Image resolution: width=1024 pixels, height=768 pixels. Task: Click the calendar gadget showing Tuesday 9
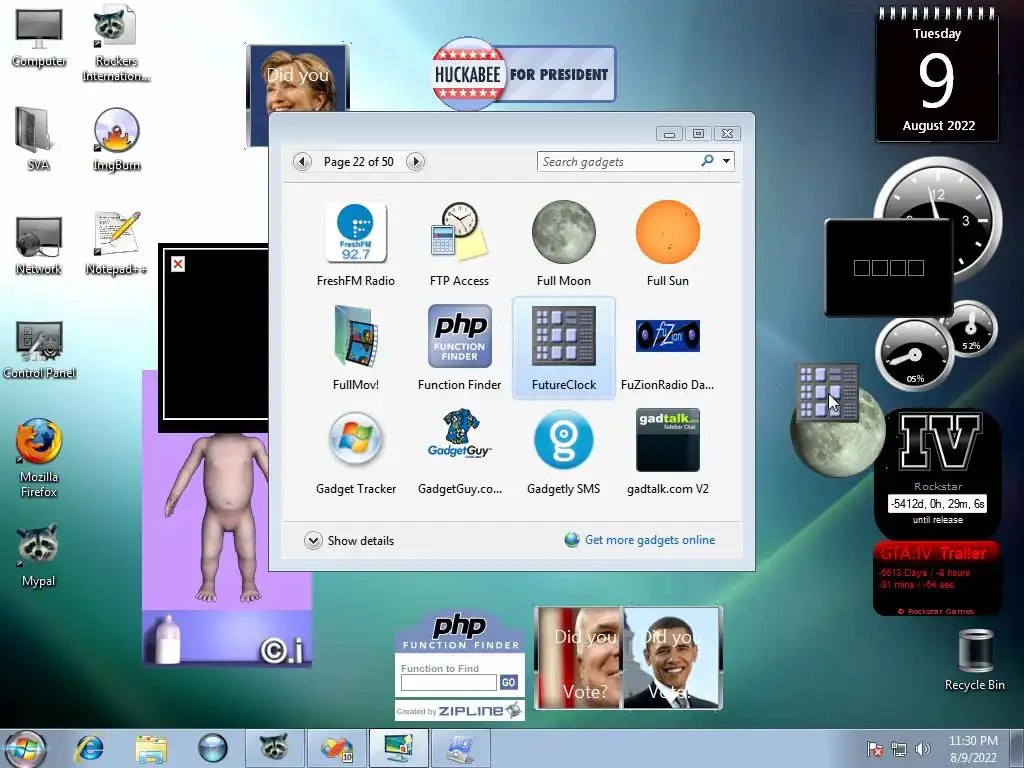point(937,75)
